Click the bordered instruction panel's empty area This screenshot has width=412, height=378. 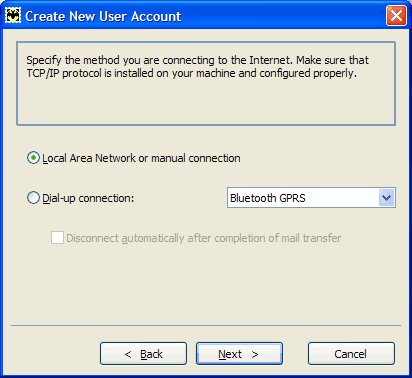click(x=206, y=102)
